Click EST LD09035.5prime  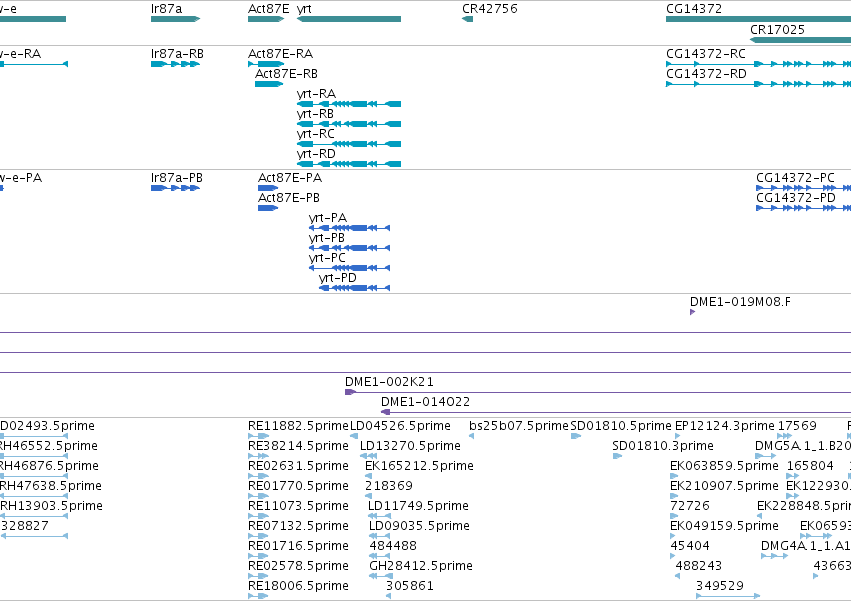point(379,536)
